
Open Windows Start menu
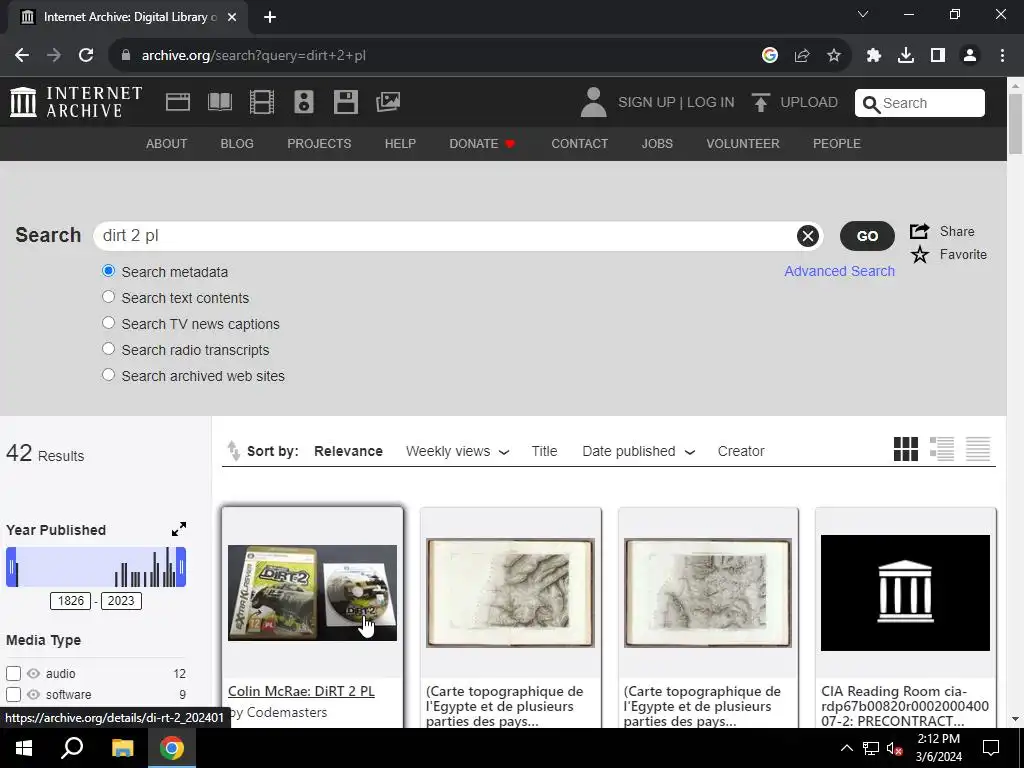click(24, 748)
